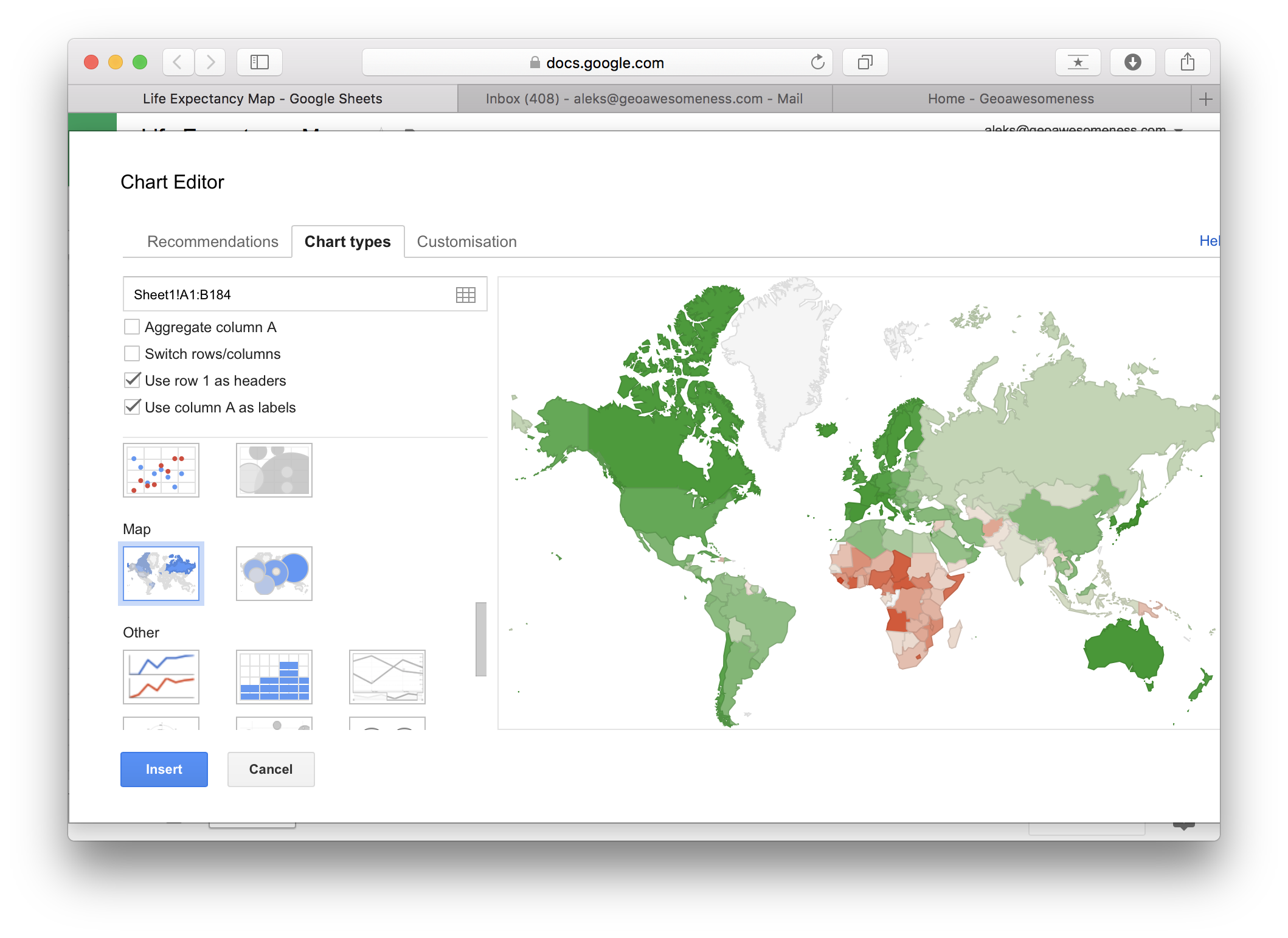This screenshot has width=1288, height=938.
Task: Switch to Recommendations tab
Action: pos(213,241)
